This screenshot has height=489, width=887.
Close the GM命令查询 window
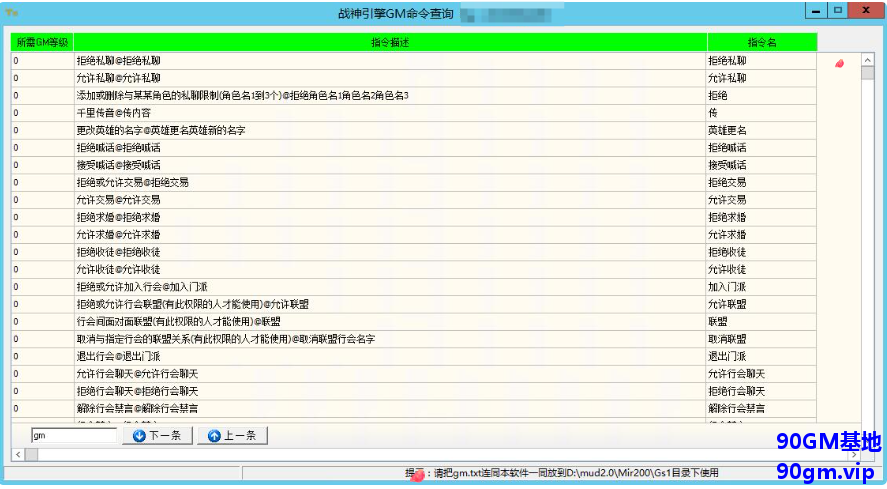pos(866,11)
